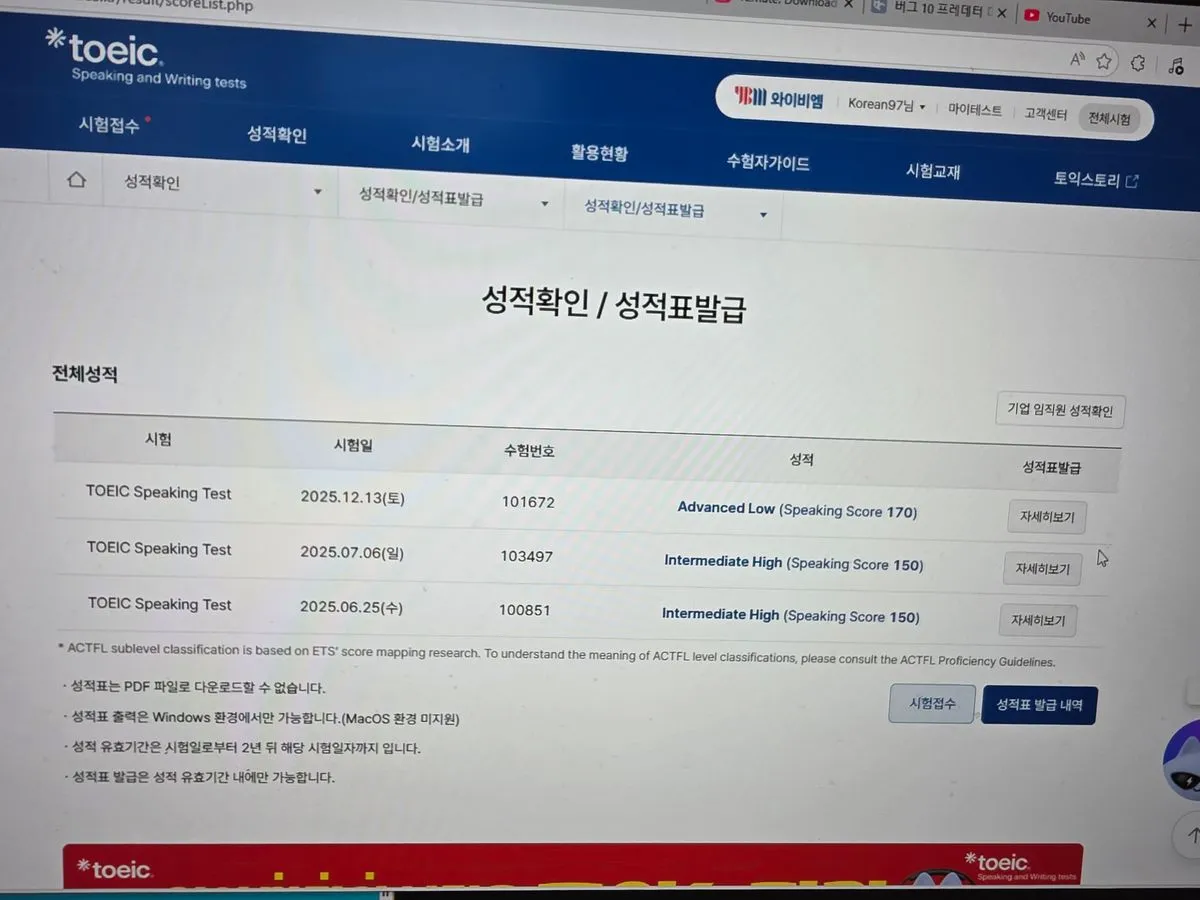The width and height of the screenshot is (1200, 900).
Task: Open the 성적확인 breadcrumb dropdown
Action: (317, 190)
